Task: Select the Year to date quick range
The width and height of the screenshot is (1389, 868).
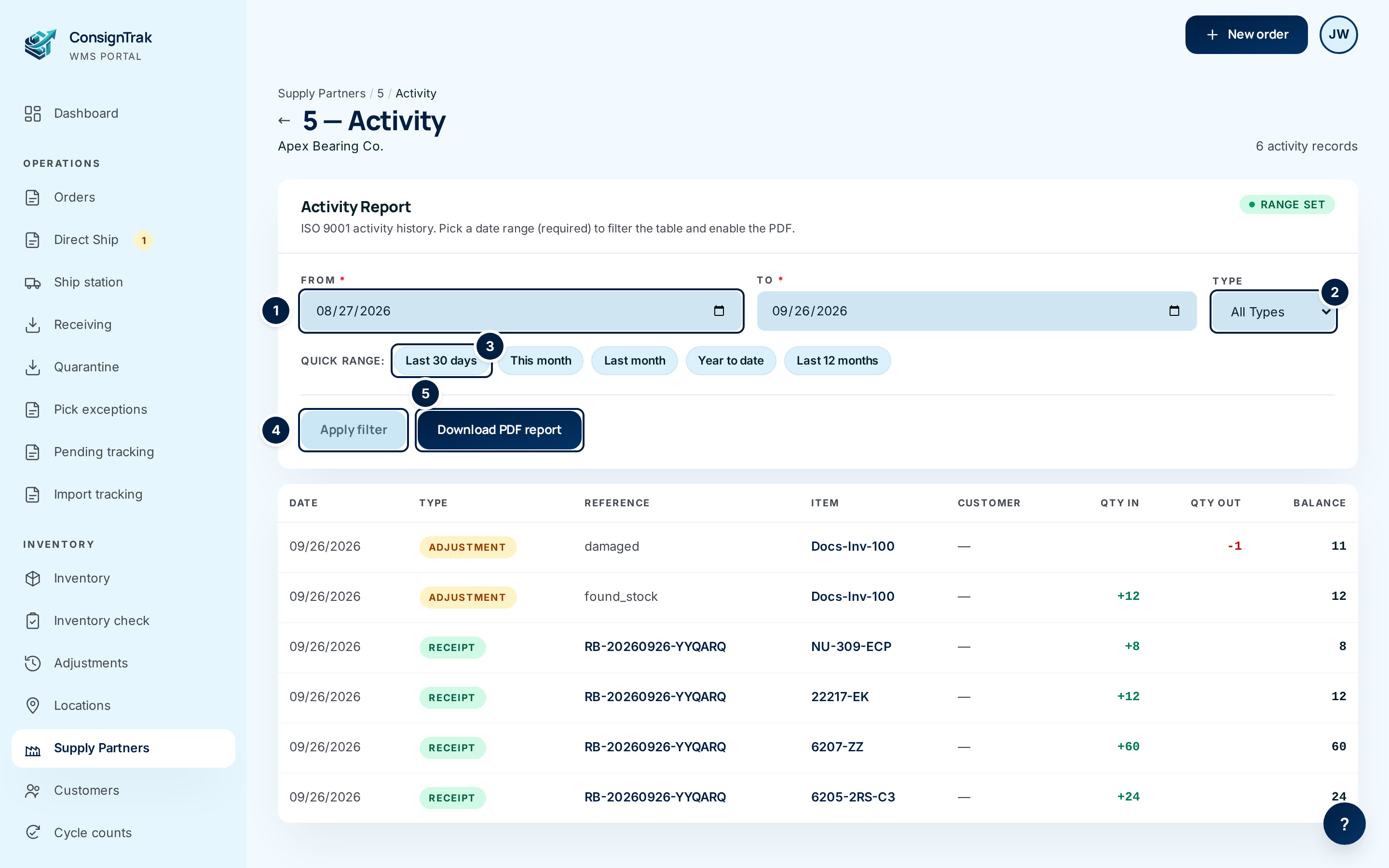Action: coord(731,361)
